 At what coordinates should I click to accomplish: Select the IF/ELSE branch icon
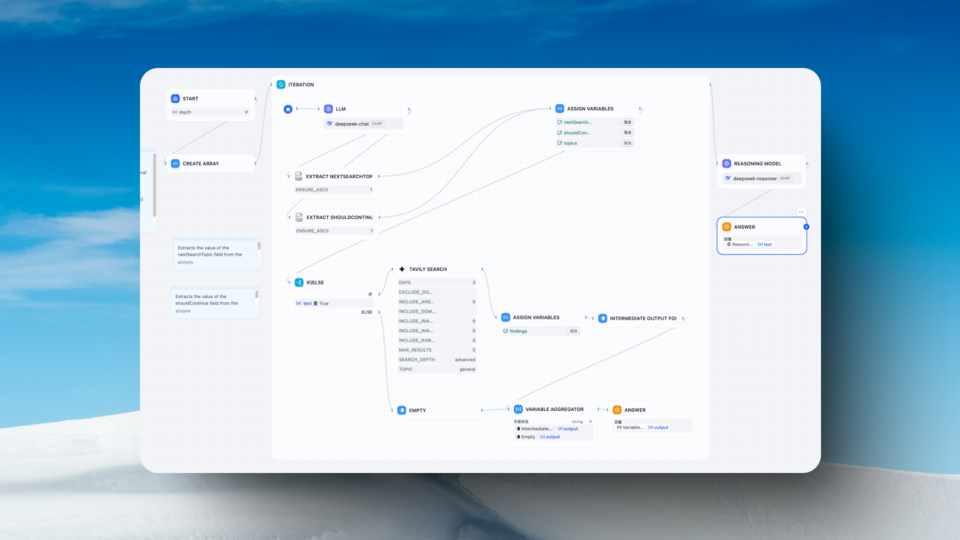tap(299, 283)
